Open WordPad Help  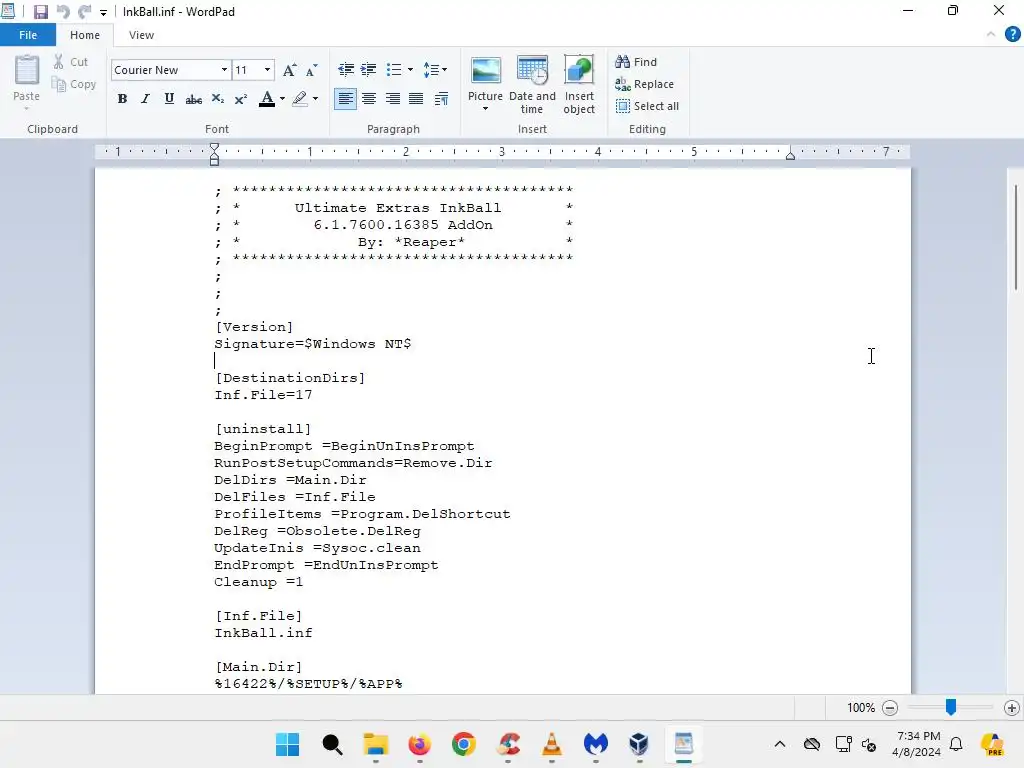pos(1012,35)
